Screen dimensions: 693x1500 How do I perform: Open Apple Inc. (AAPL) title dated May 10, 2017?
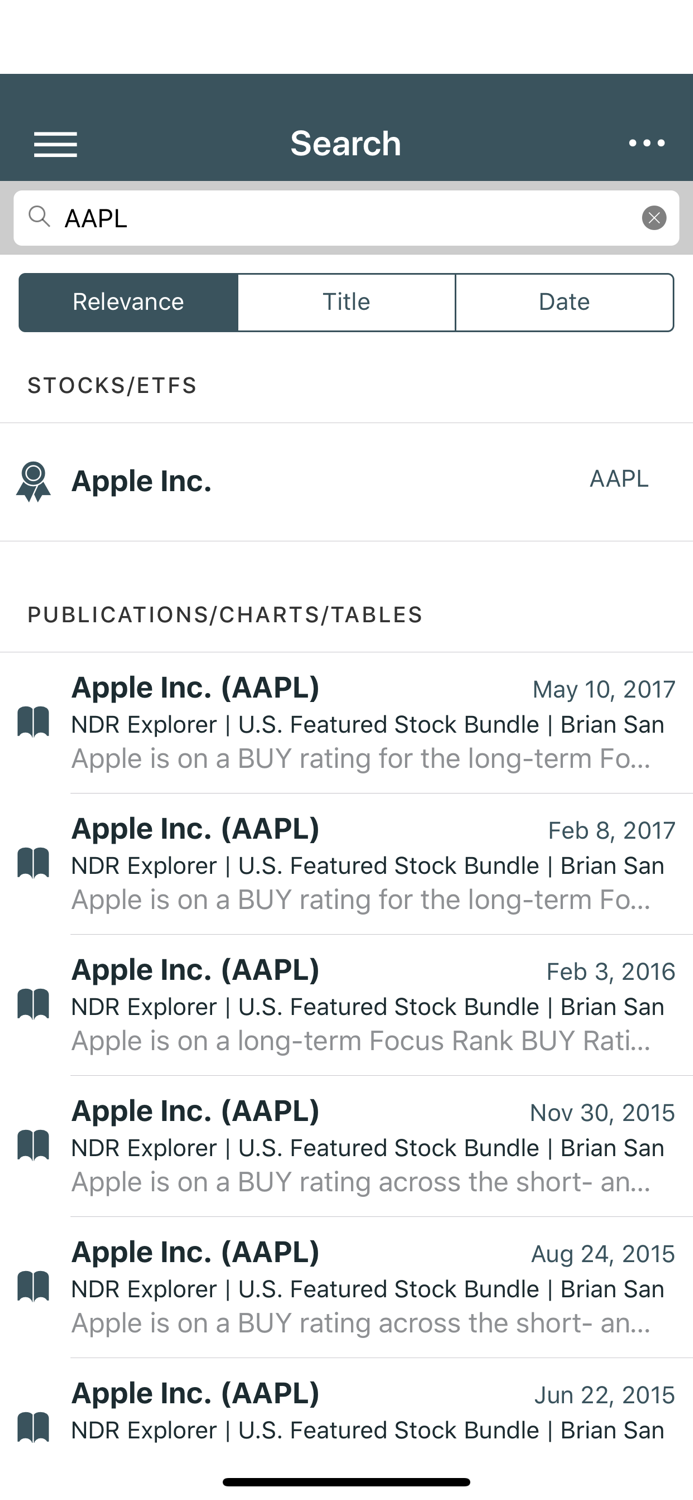(195, 688)
